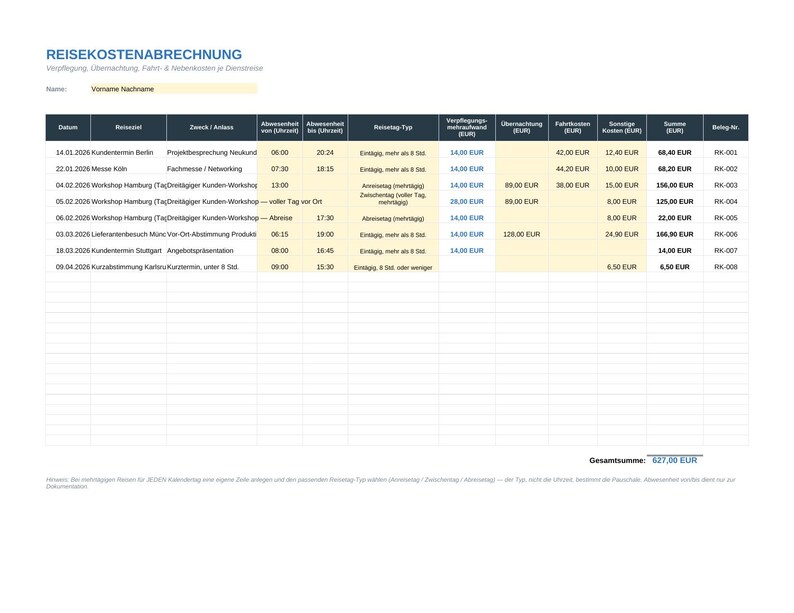Click the Gesamtsumme label

click(617, 461)
